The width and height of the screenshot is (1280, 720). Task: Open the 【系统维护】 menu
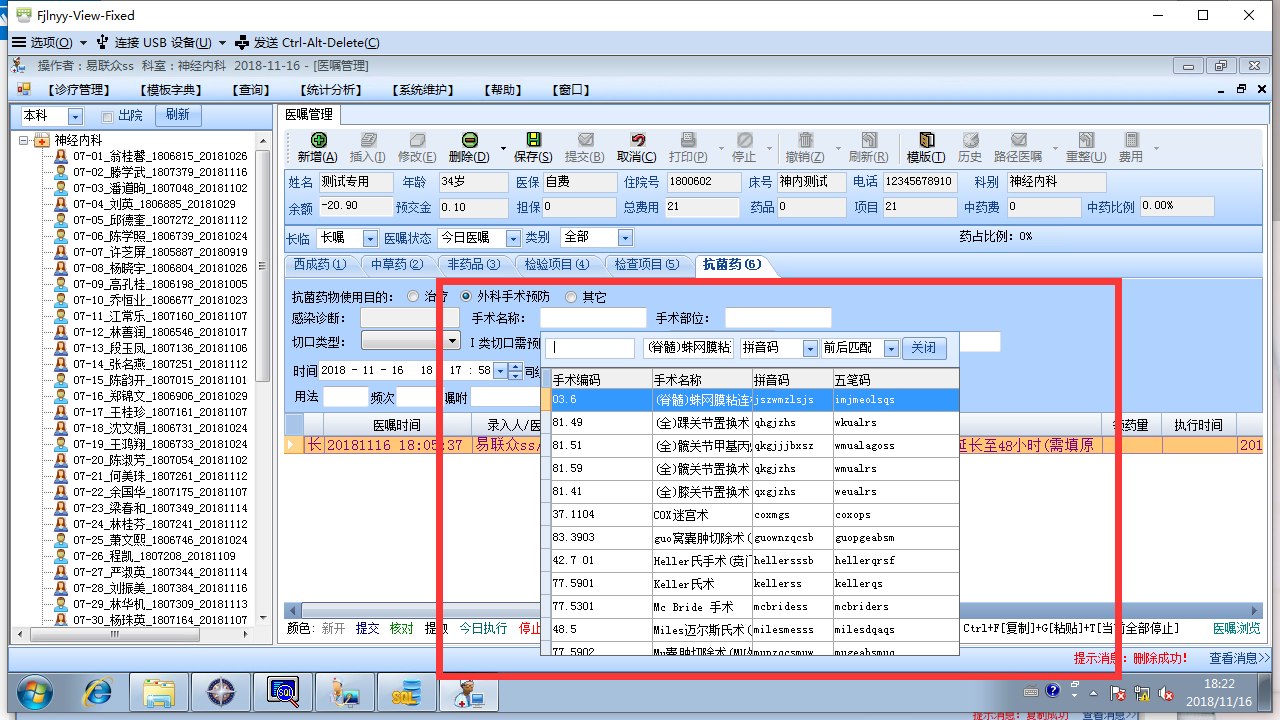point(424,90)
